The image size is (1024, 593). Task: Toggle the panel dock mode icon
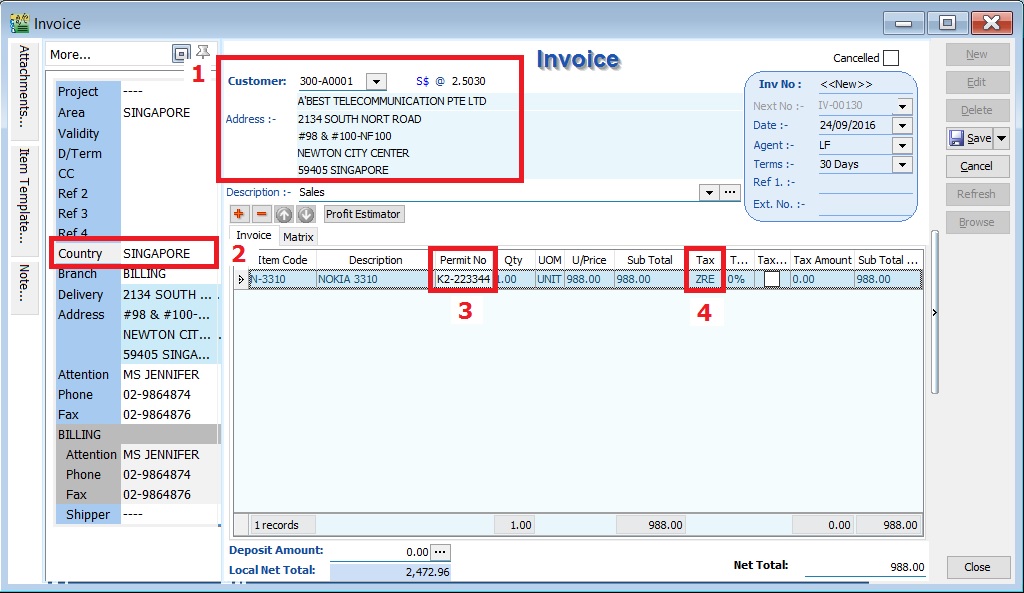183,54
